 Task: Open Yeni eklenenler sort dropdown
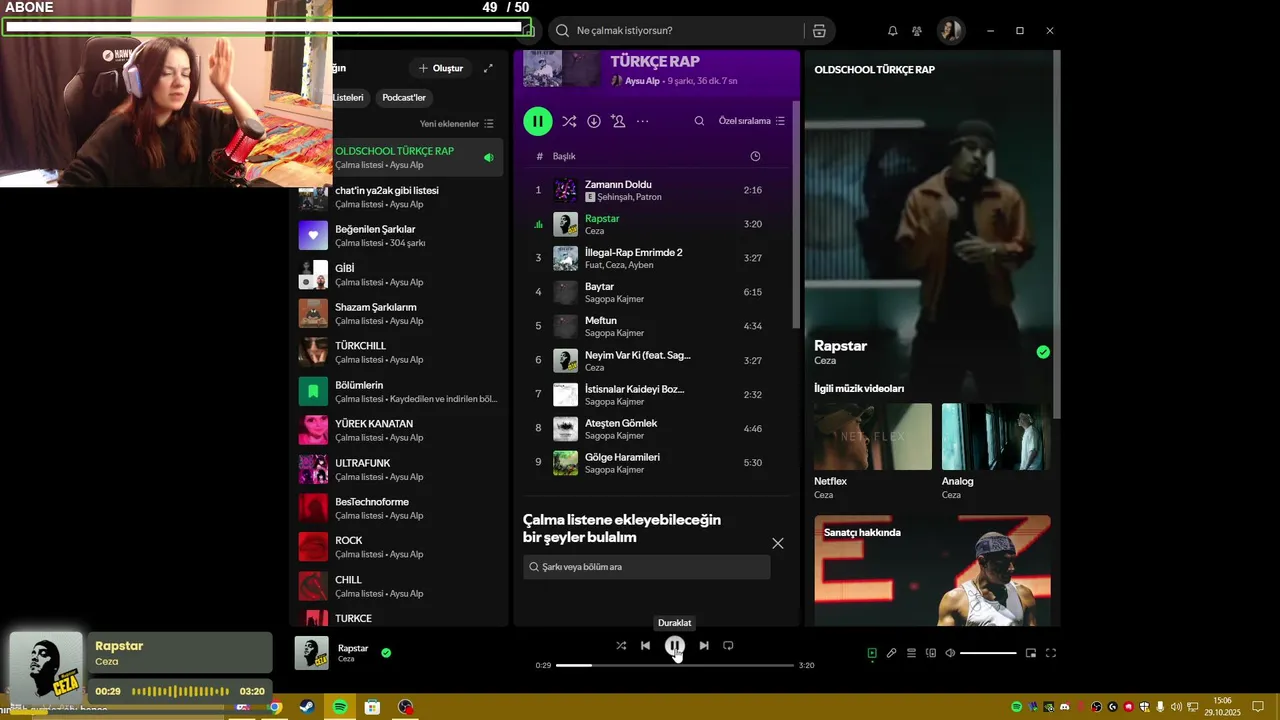pos(457,124)
